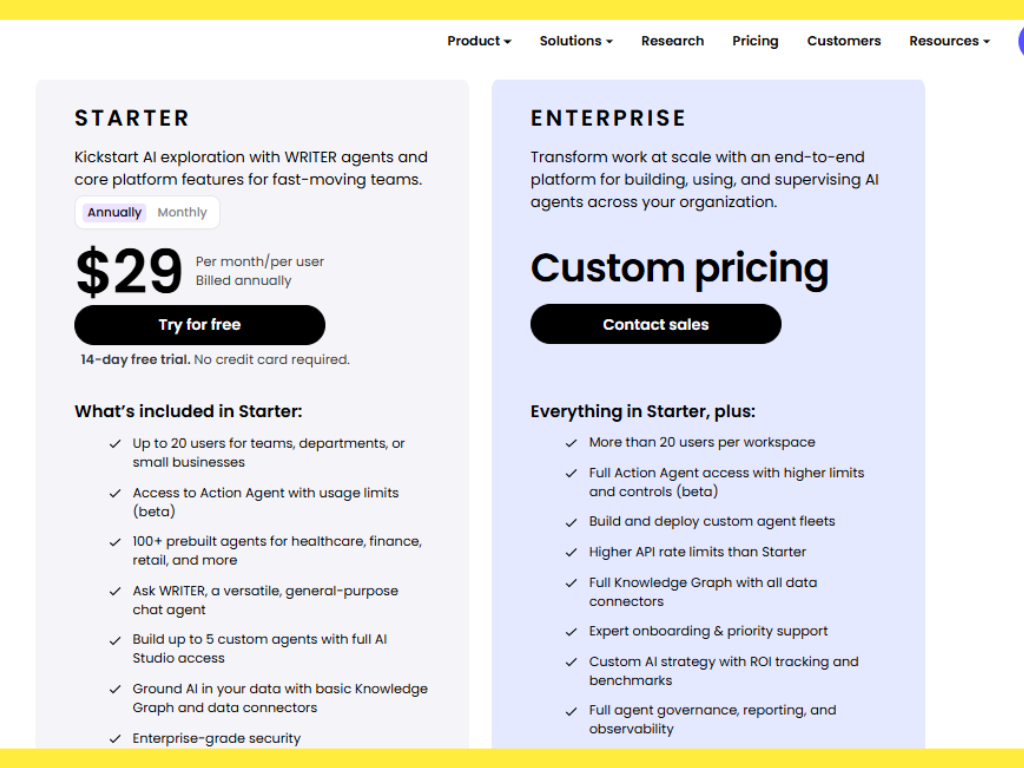Click checkmark beside "Full Knowledge Graph" feature

pos(572,583)
